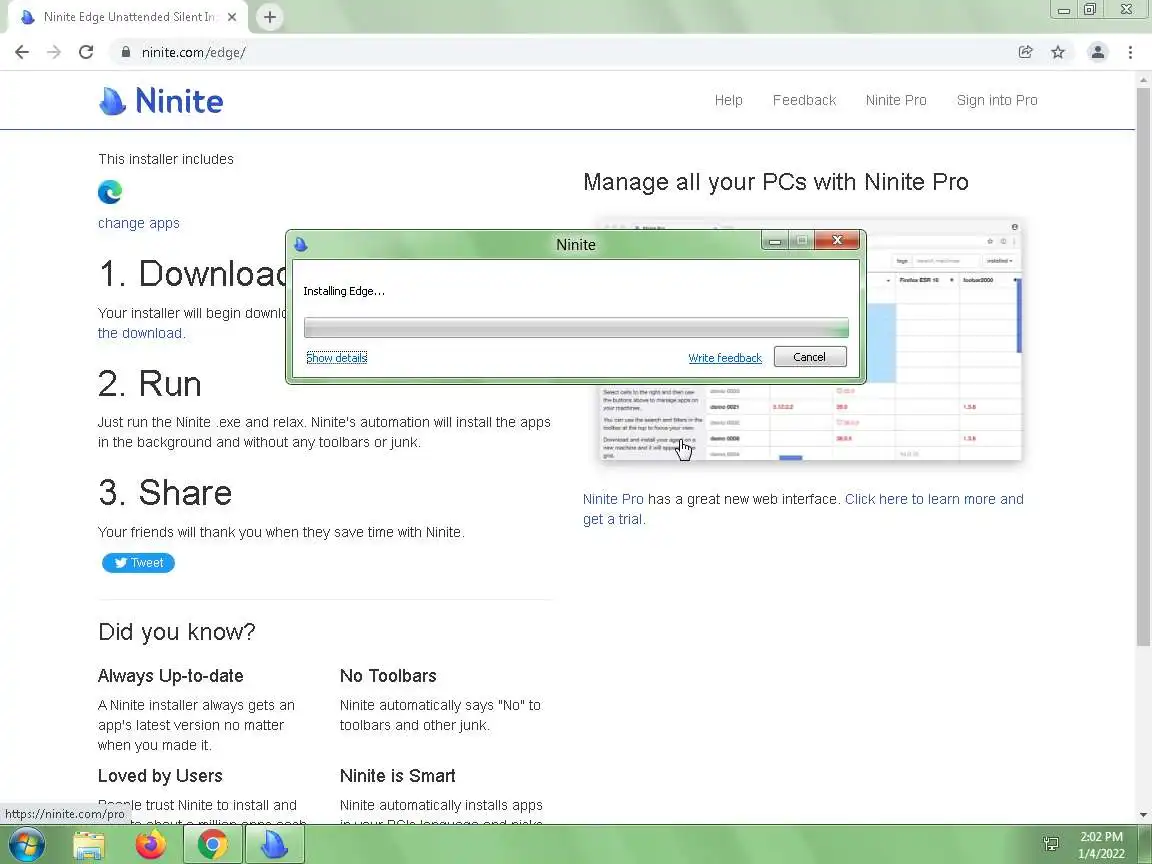Minimize the Ninite installer dialog

[x=774, y=240]
